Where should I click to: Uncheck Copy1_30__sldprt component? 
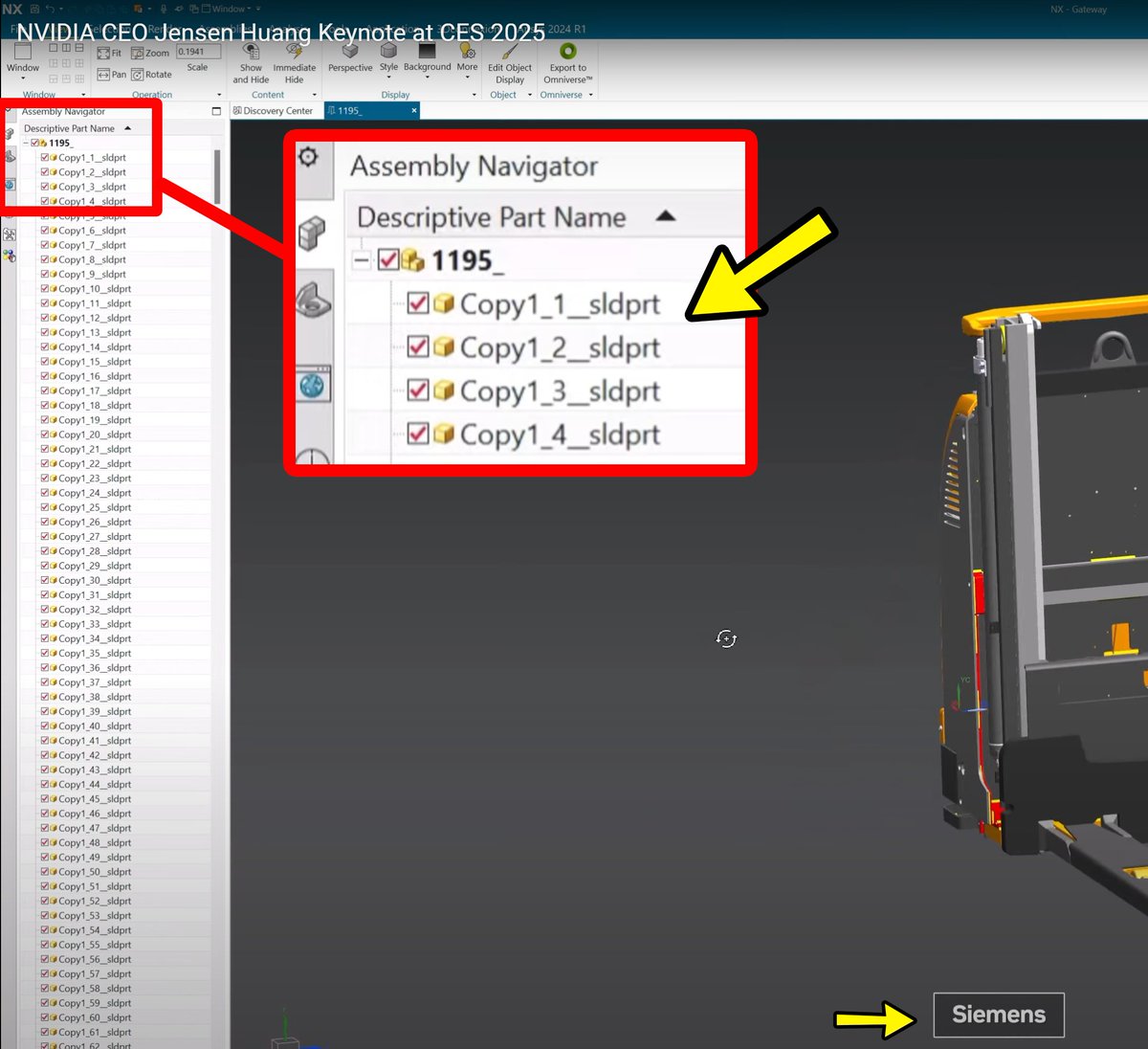tap(44, 580)
